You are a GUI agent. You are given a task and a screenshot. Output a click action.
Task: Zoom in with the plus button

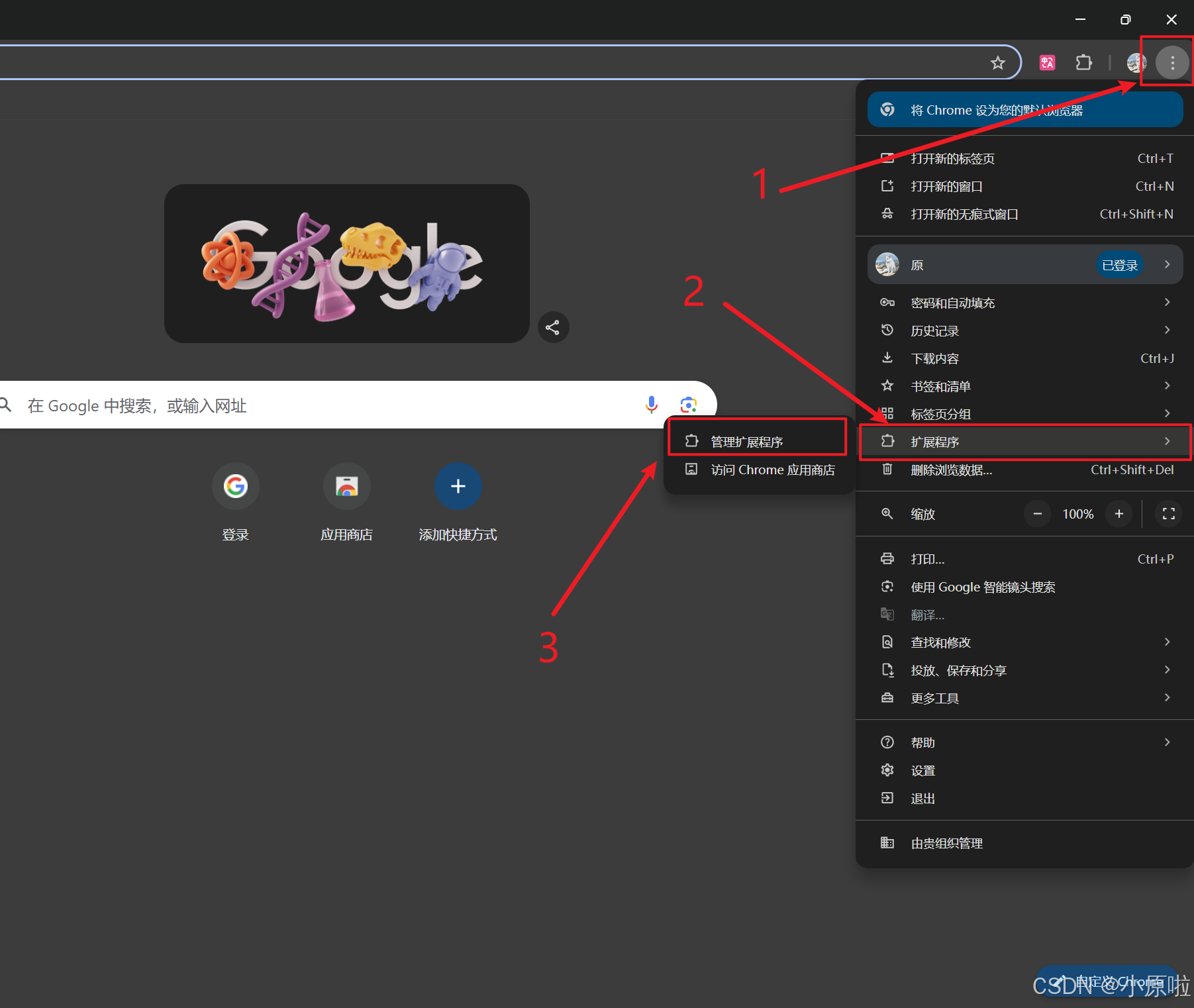(1119, 514)
